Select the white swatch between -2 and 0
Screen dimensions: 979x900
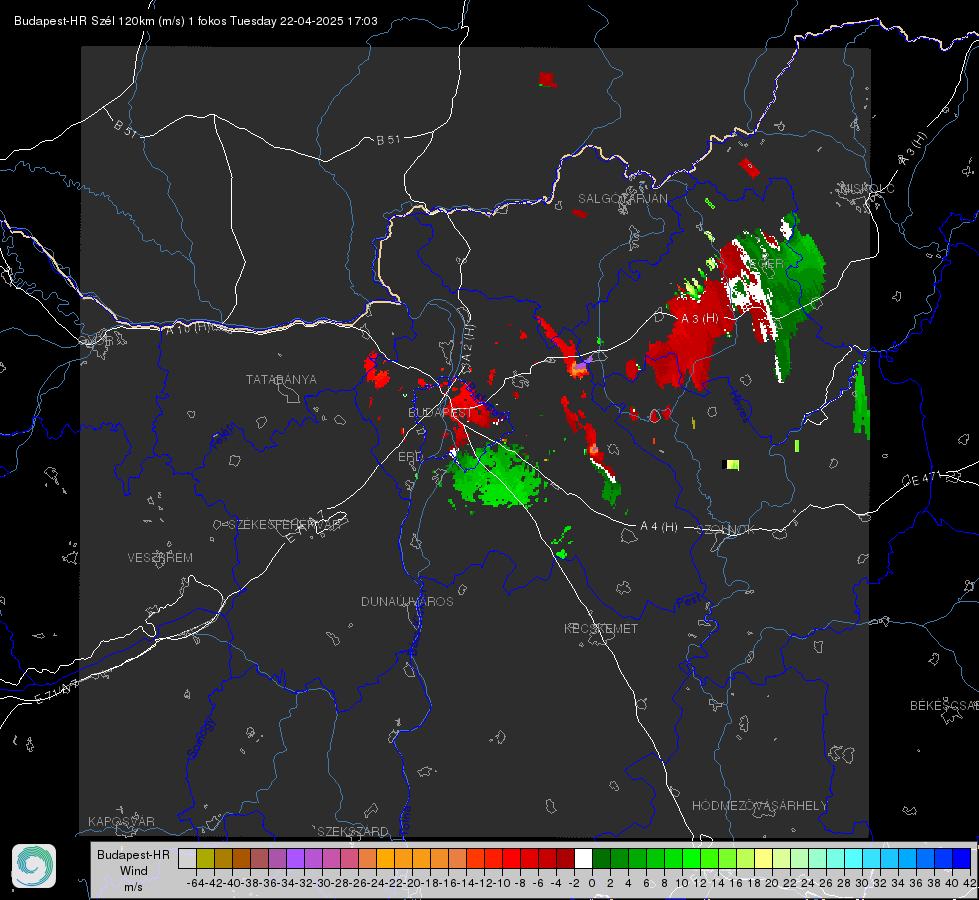(583, 859)
